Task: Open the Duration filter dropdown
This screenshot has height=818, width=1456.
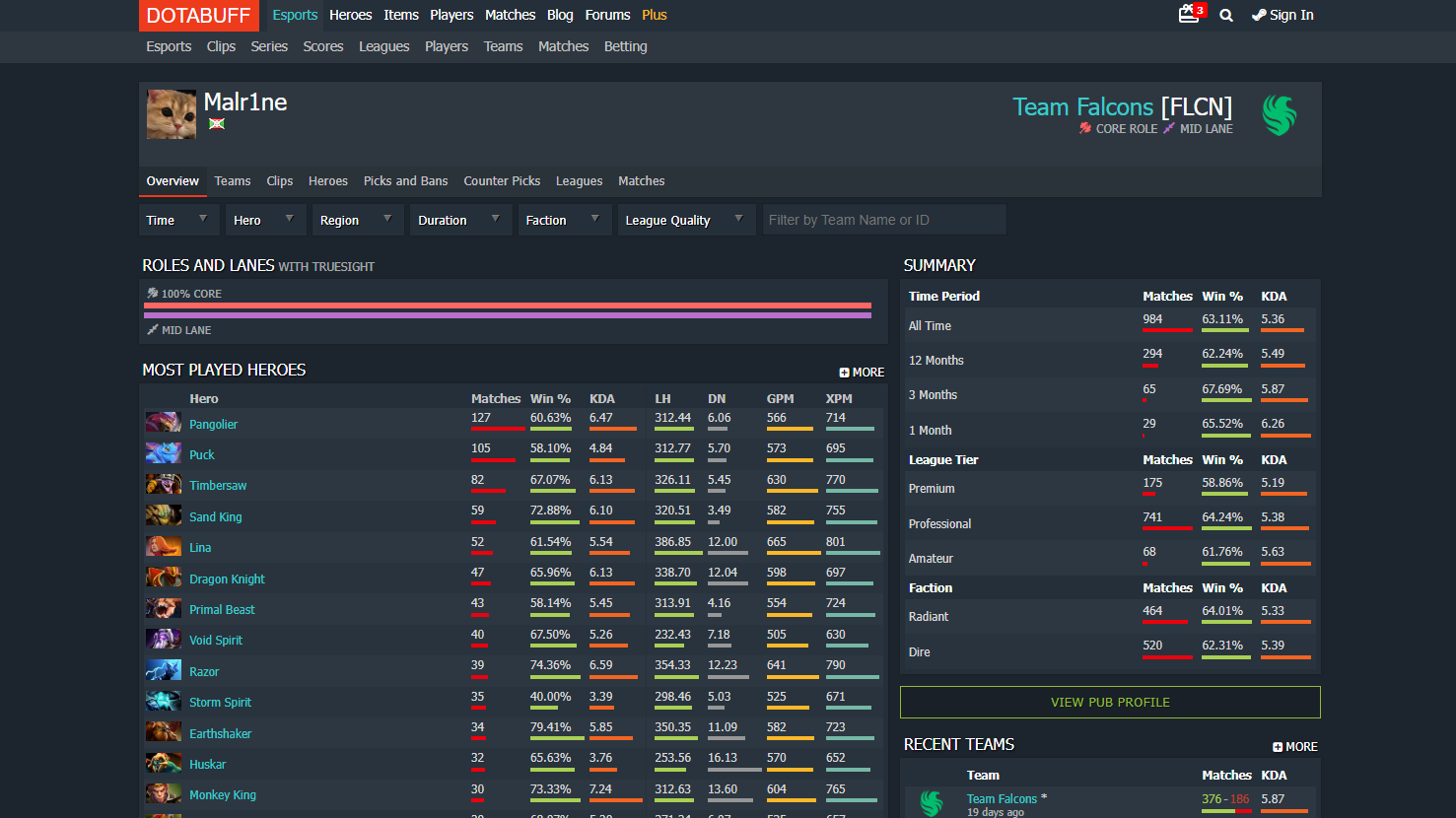Action: [460, 220]
